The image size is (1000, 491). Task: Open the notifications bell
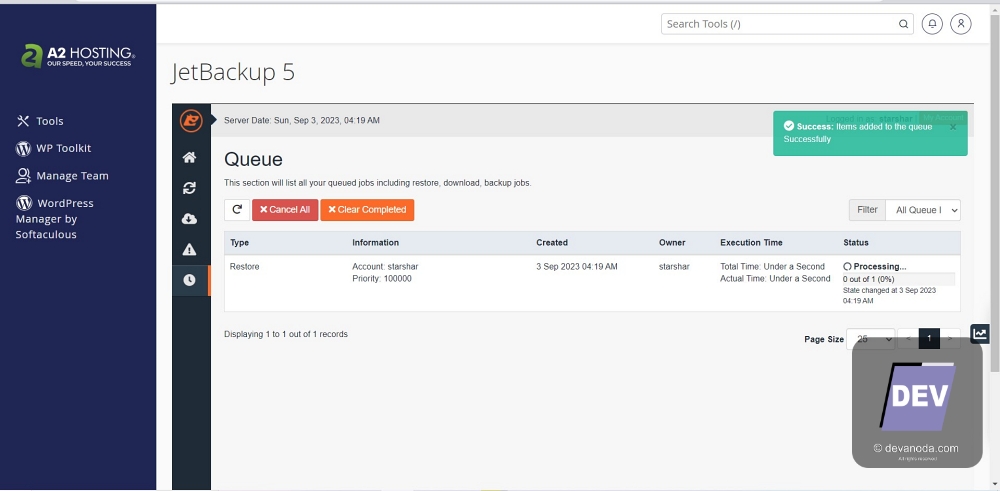932,24
